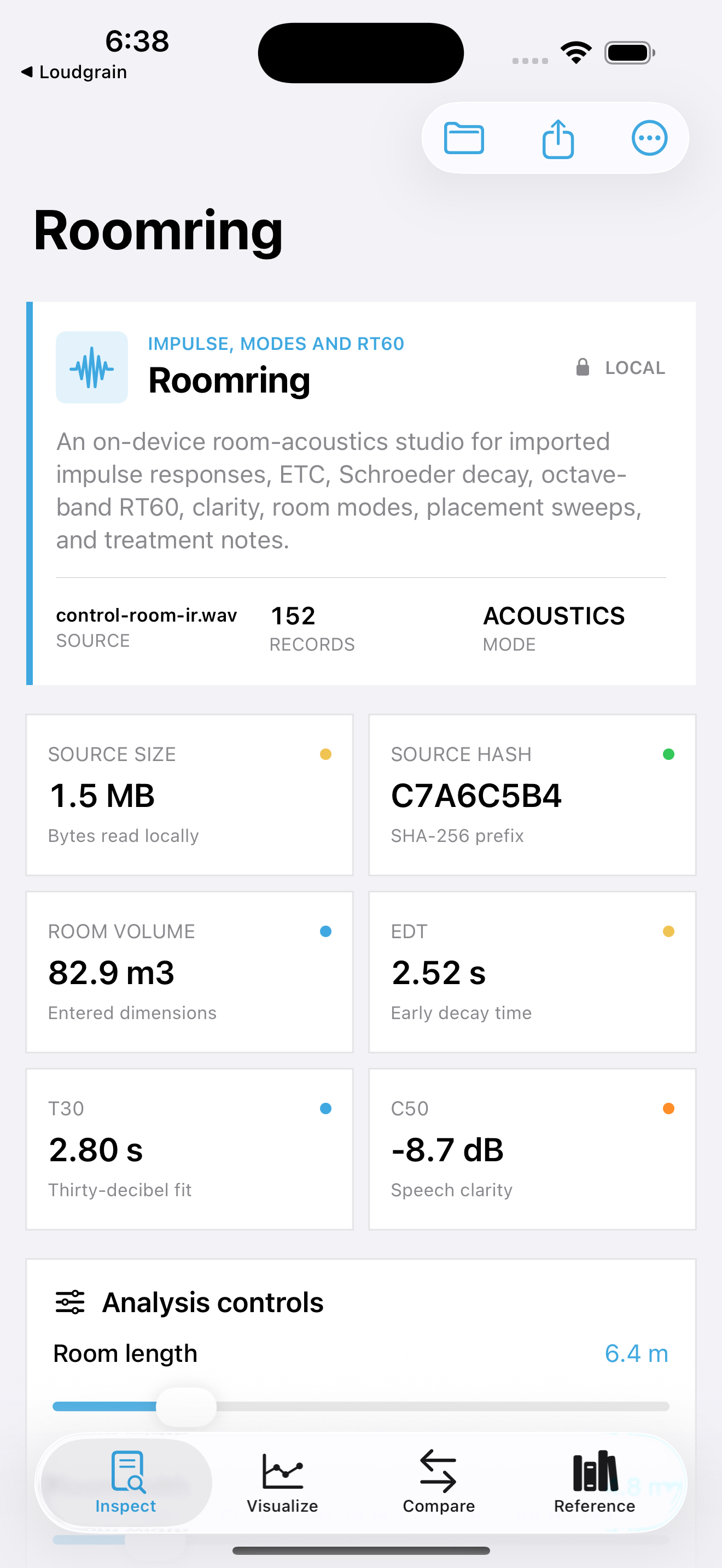Viewport: 722px width, 1568px height.
Task: Tap the Analysis controls sliders icon
Action: click(70, 1302)
